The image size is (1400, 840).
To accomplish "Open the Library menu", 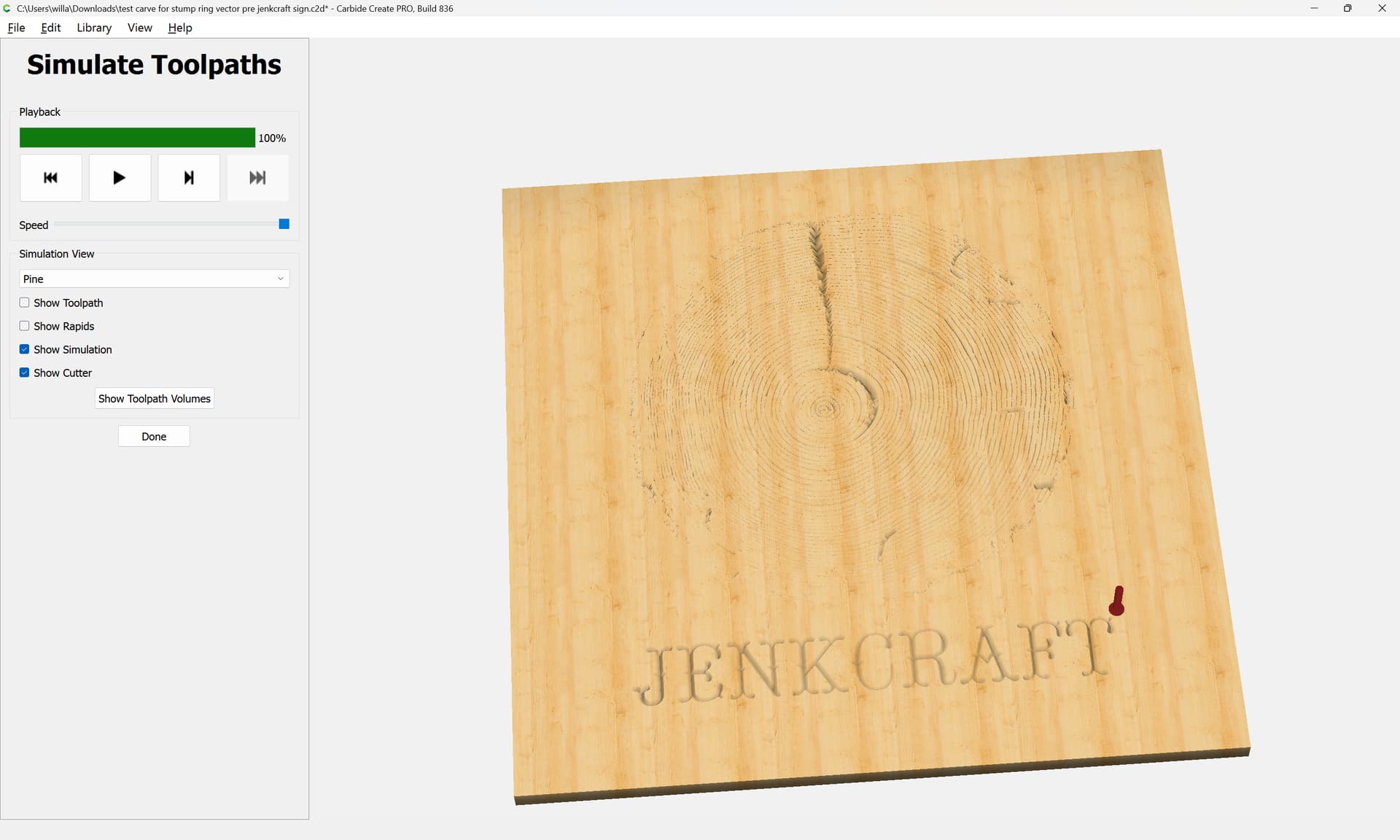I will tap(94, 28).
